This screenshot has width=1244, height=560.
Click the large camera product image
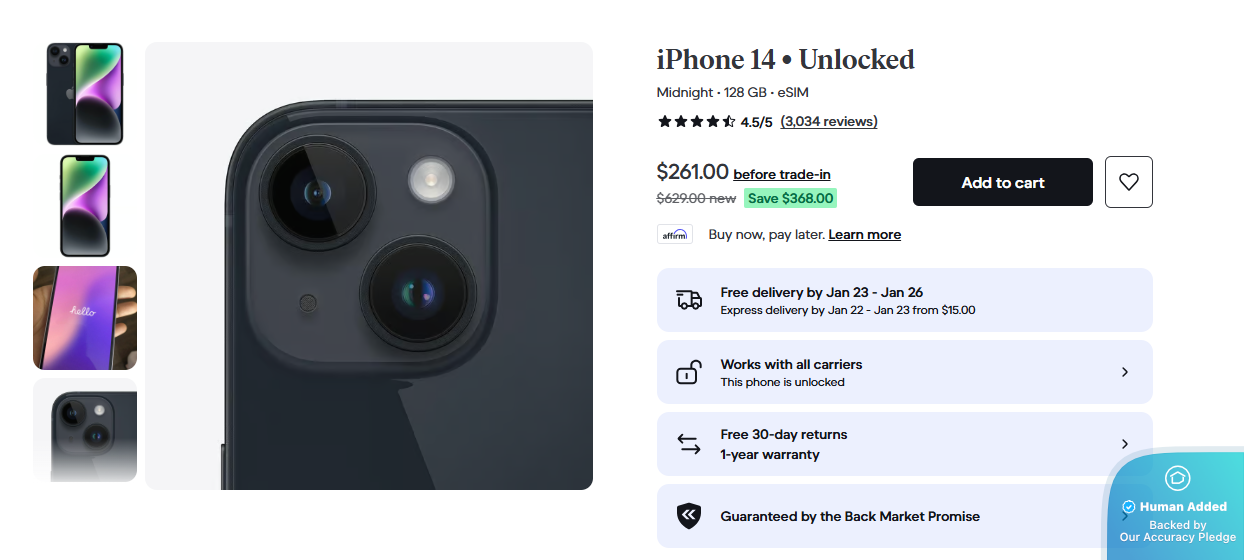369,266
